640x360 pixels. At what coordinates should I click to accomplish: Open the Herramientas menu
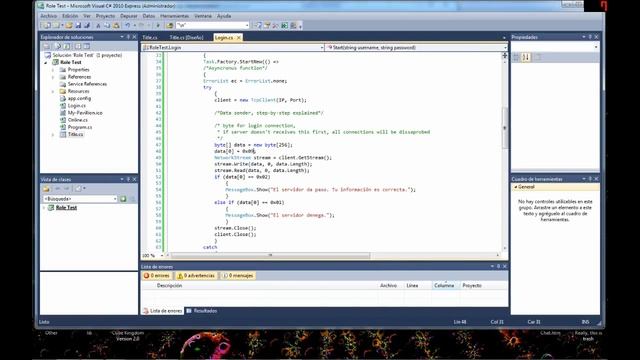click(x=174, y=16)
